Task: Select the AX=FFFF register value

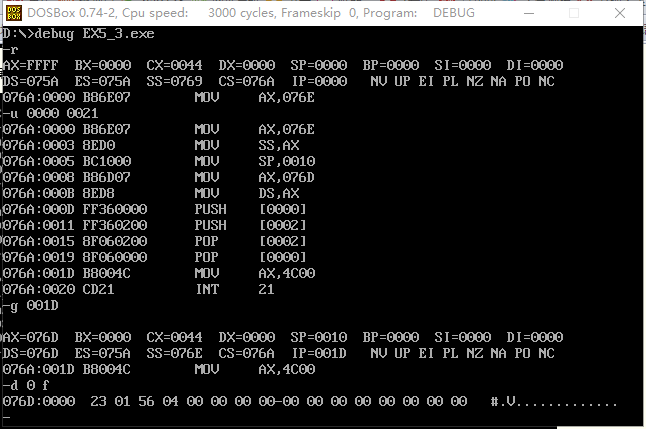Action: [30, 66]
